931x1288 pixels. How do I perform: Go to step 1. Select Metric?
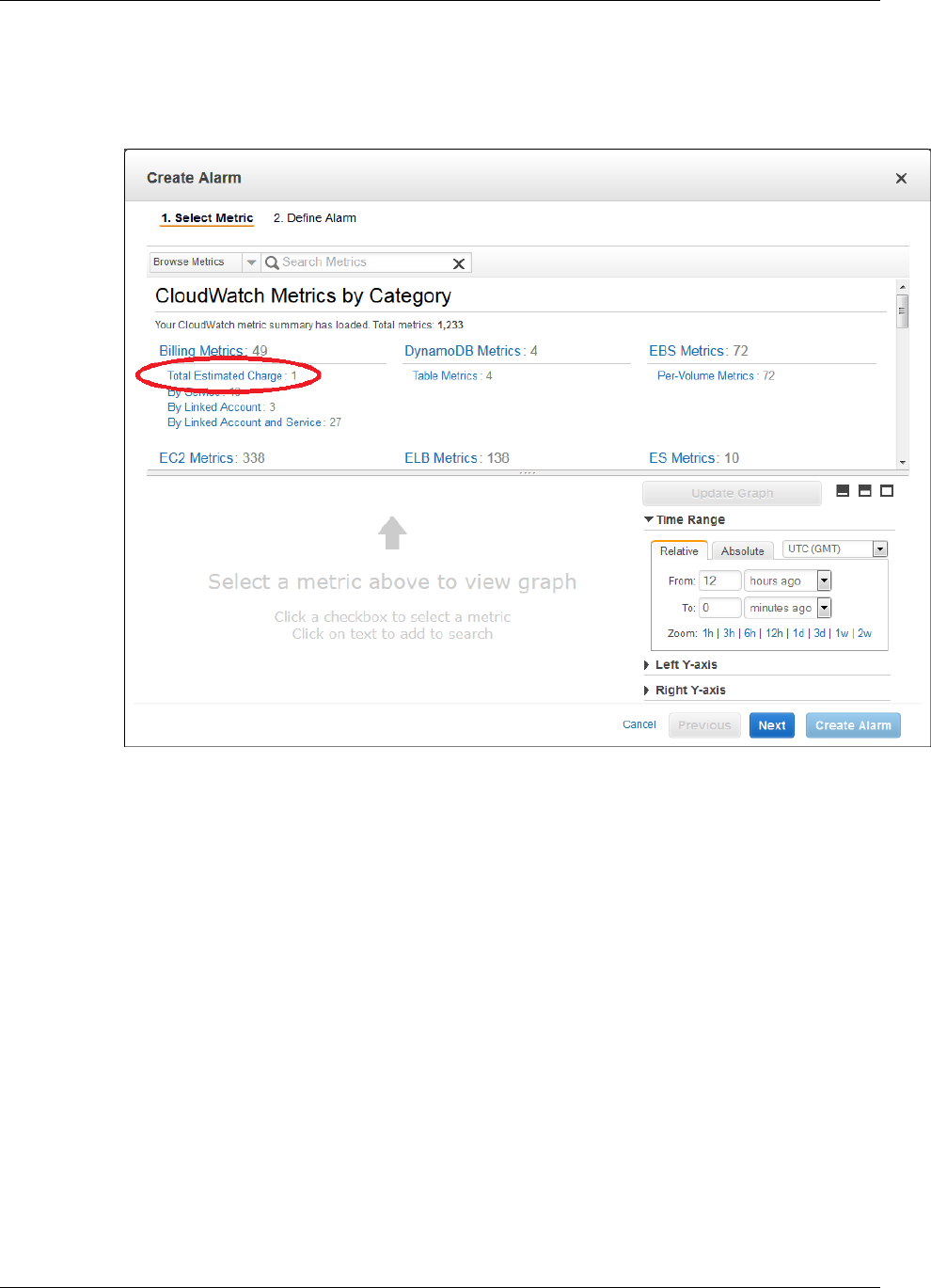[x=207, y=217]
